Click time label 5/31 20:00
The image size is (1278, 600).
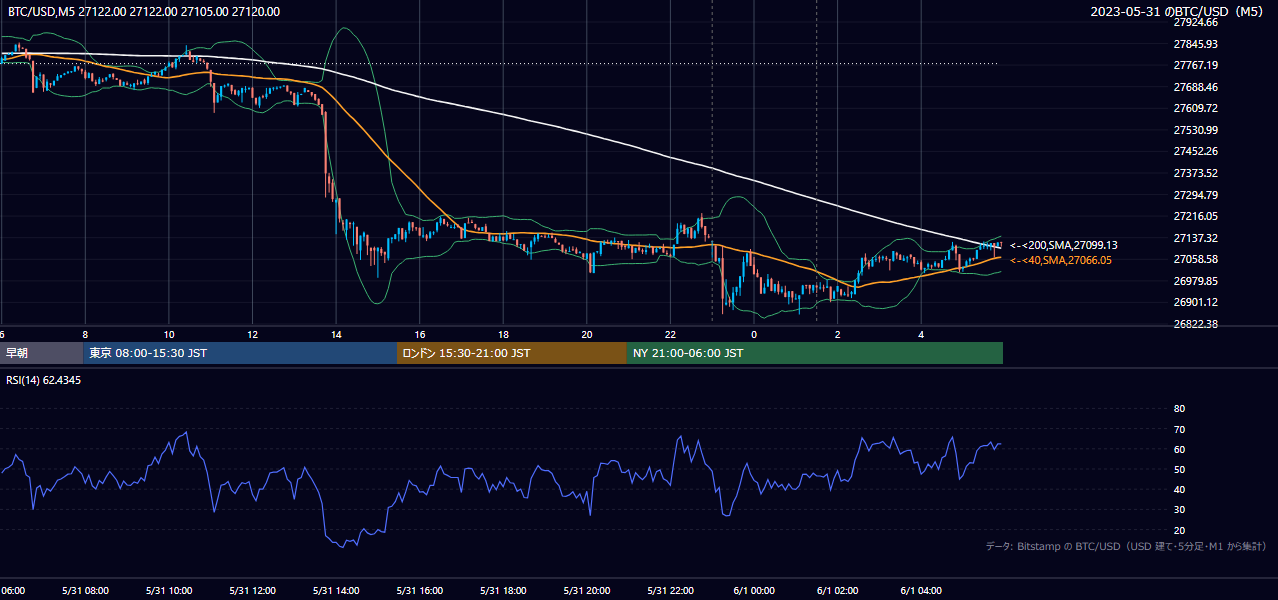tap(587, 591)
